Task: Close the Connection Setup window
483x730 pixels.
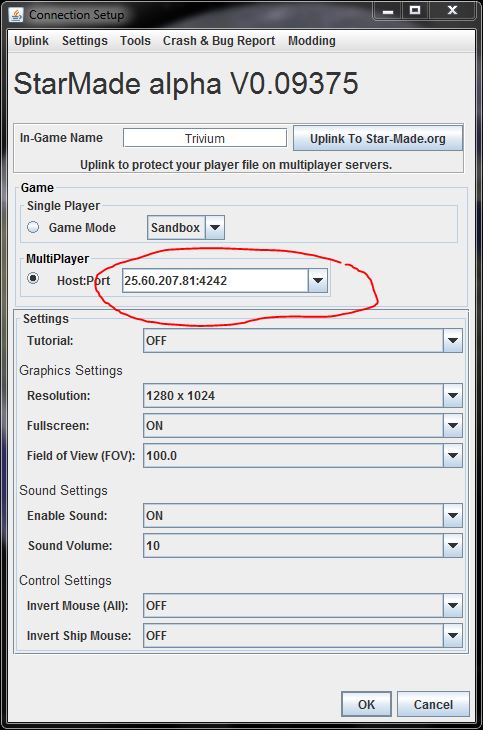Action: point(453,11)
